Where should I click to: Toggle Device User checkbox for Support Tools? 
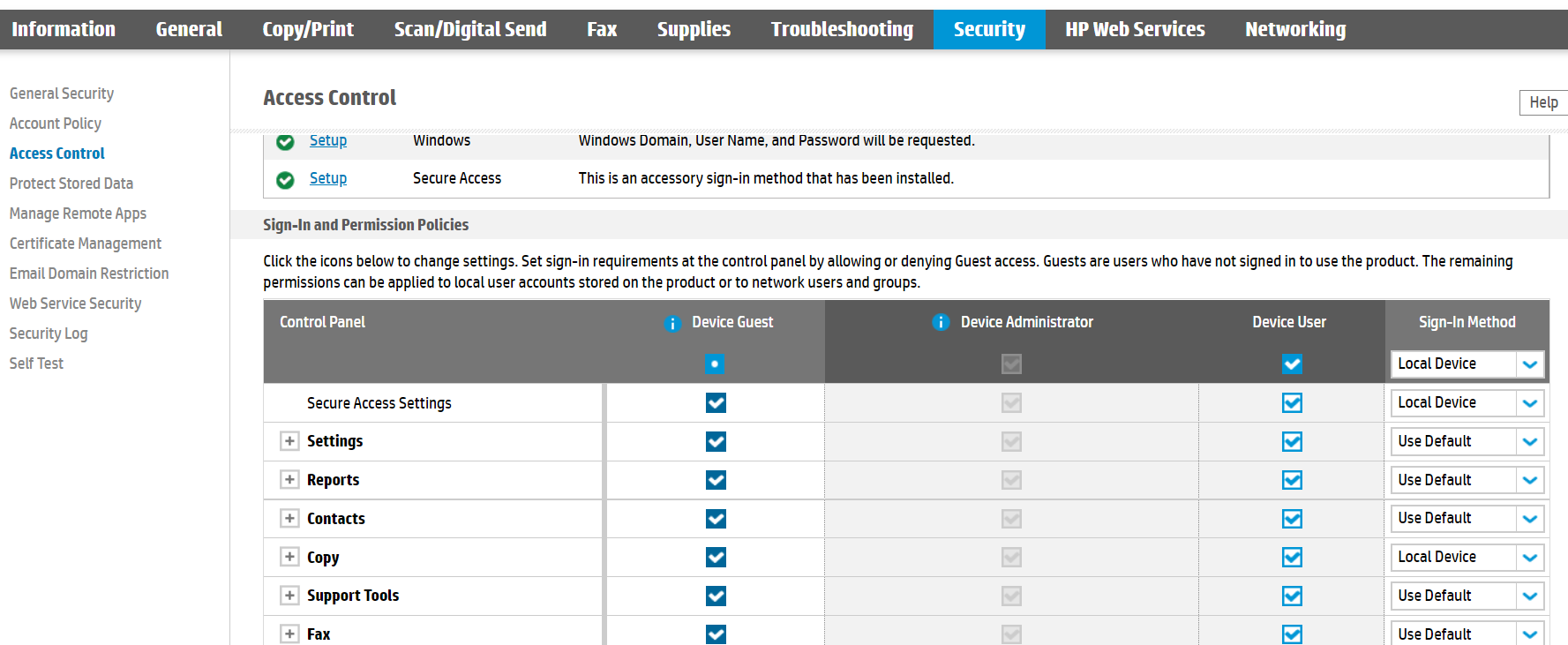[1292, 596]
